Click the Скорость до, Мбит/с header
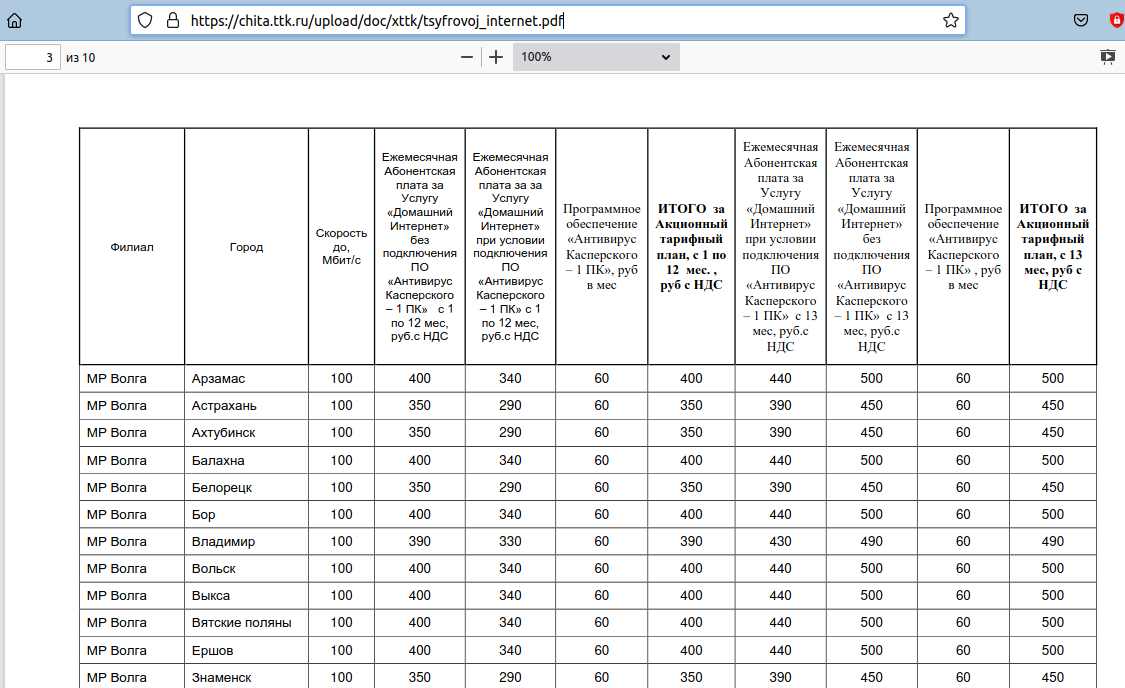Screen dimensions: 1125x688 point(341,247)
